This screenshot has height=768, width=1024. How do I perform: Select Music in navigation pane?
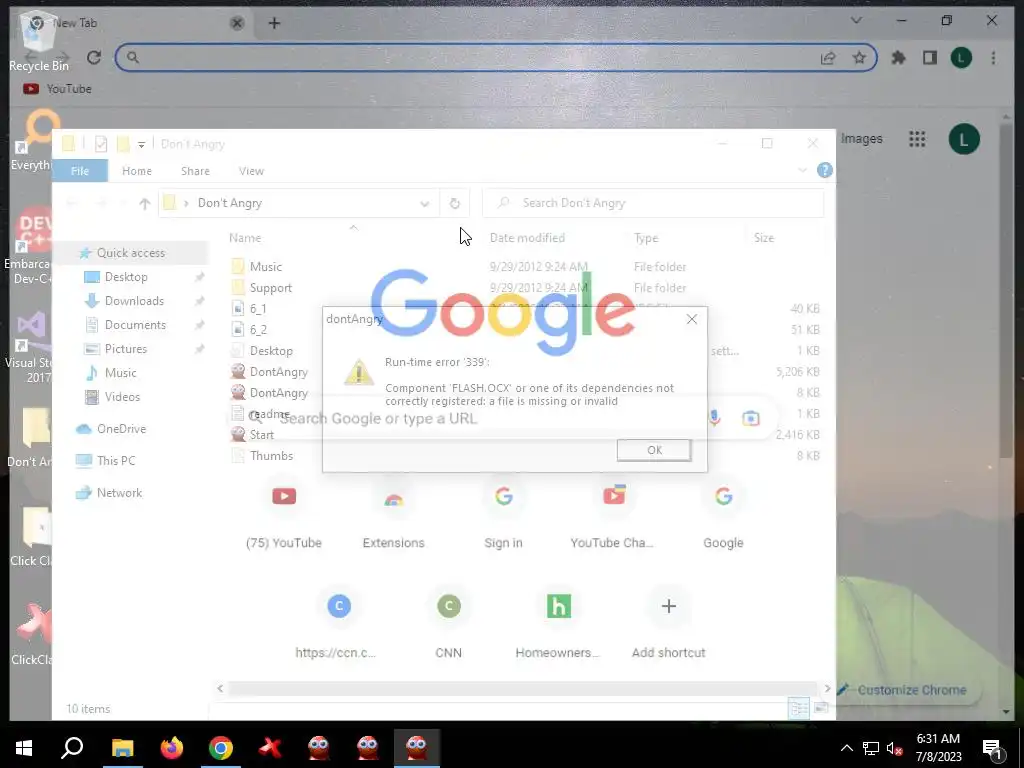click(x=120, y=373)
